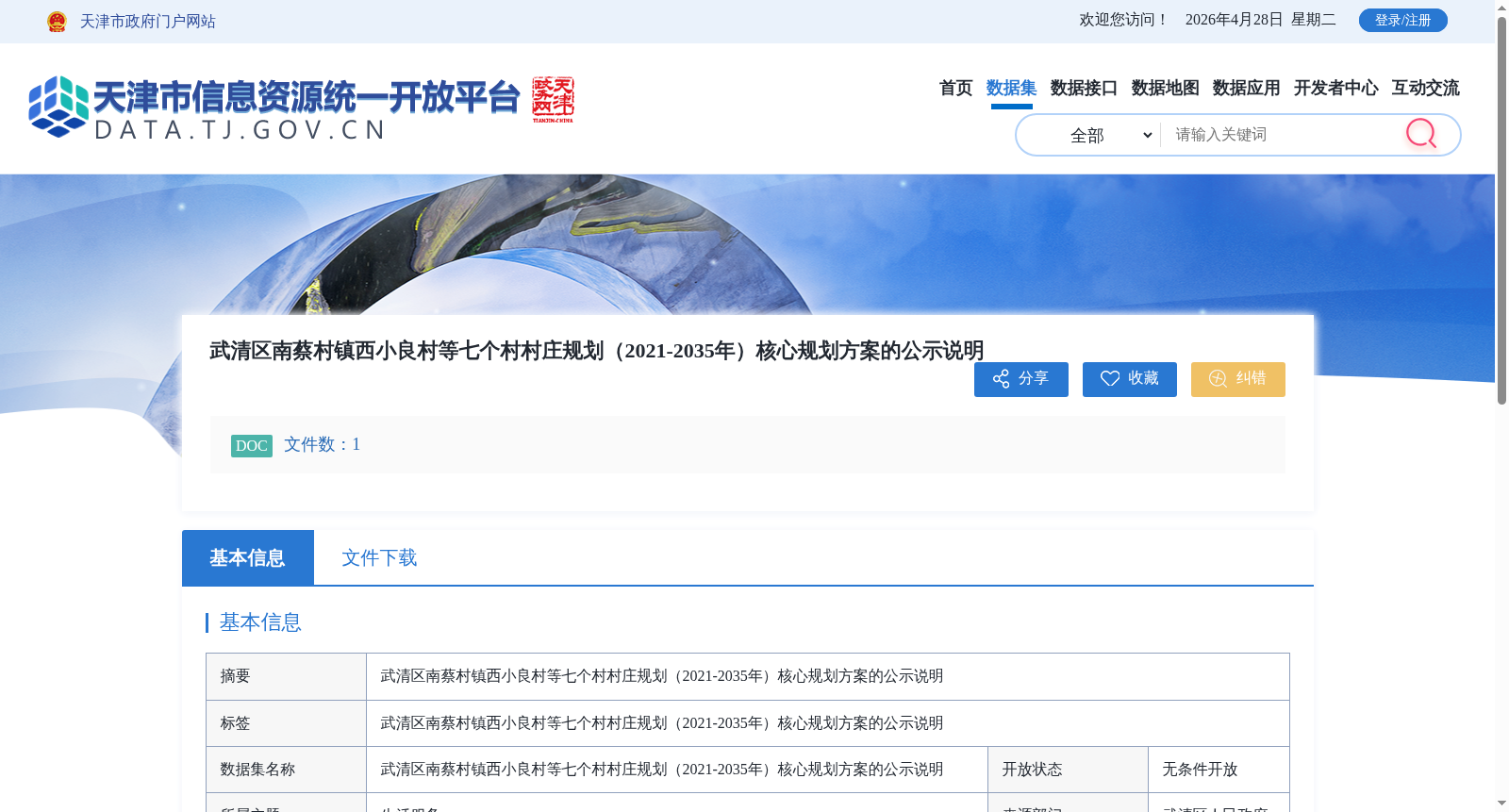Click the 无条件开放 value cell
The height and width of the screenshot is (812, 1509).
click(1219, 770)
